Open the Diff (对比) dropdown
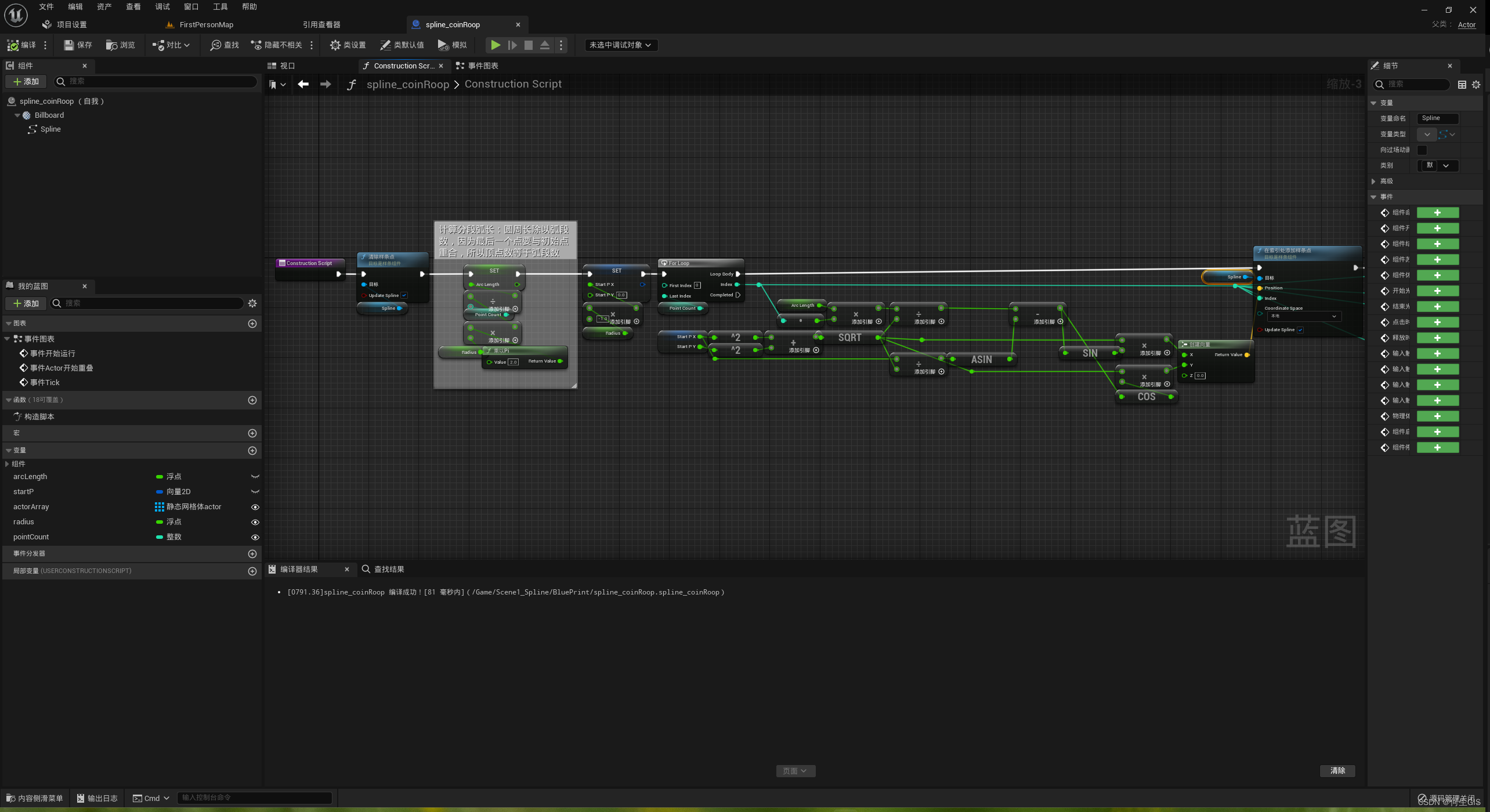 click(x=171, y=45)
